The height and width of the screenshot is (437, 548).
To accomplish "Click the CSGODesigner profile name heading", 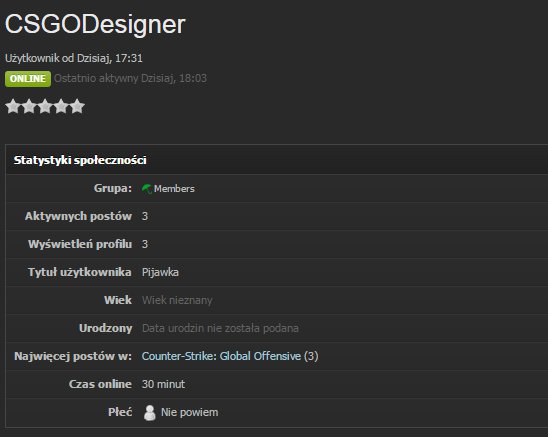I will click(95, 24).
